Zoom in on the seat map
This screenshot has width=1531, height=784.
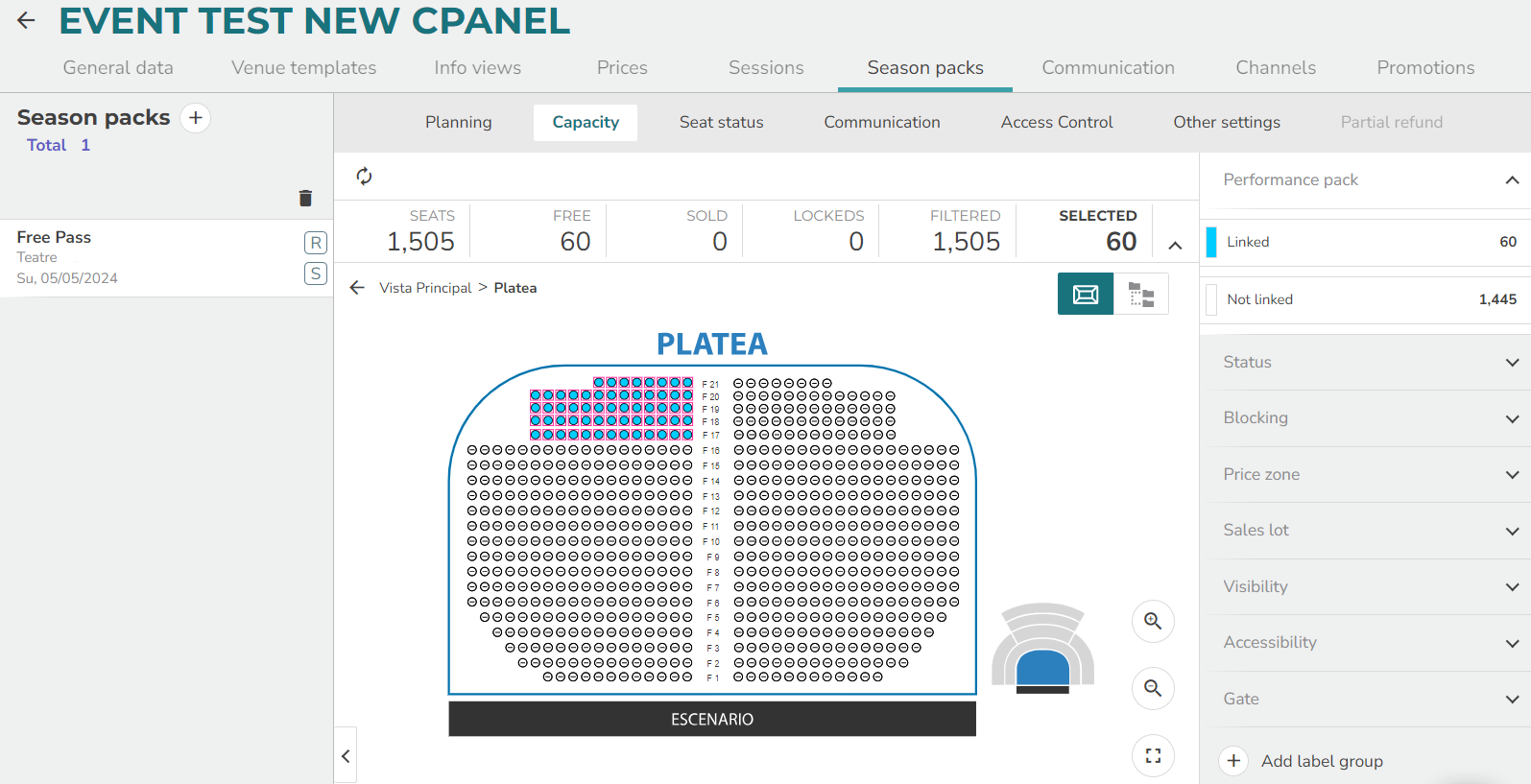point(1153,621)
